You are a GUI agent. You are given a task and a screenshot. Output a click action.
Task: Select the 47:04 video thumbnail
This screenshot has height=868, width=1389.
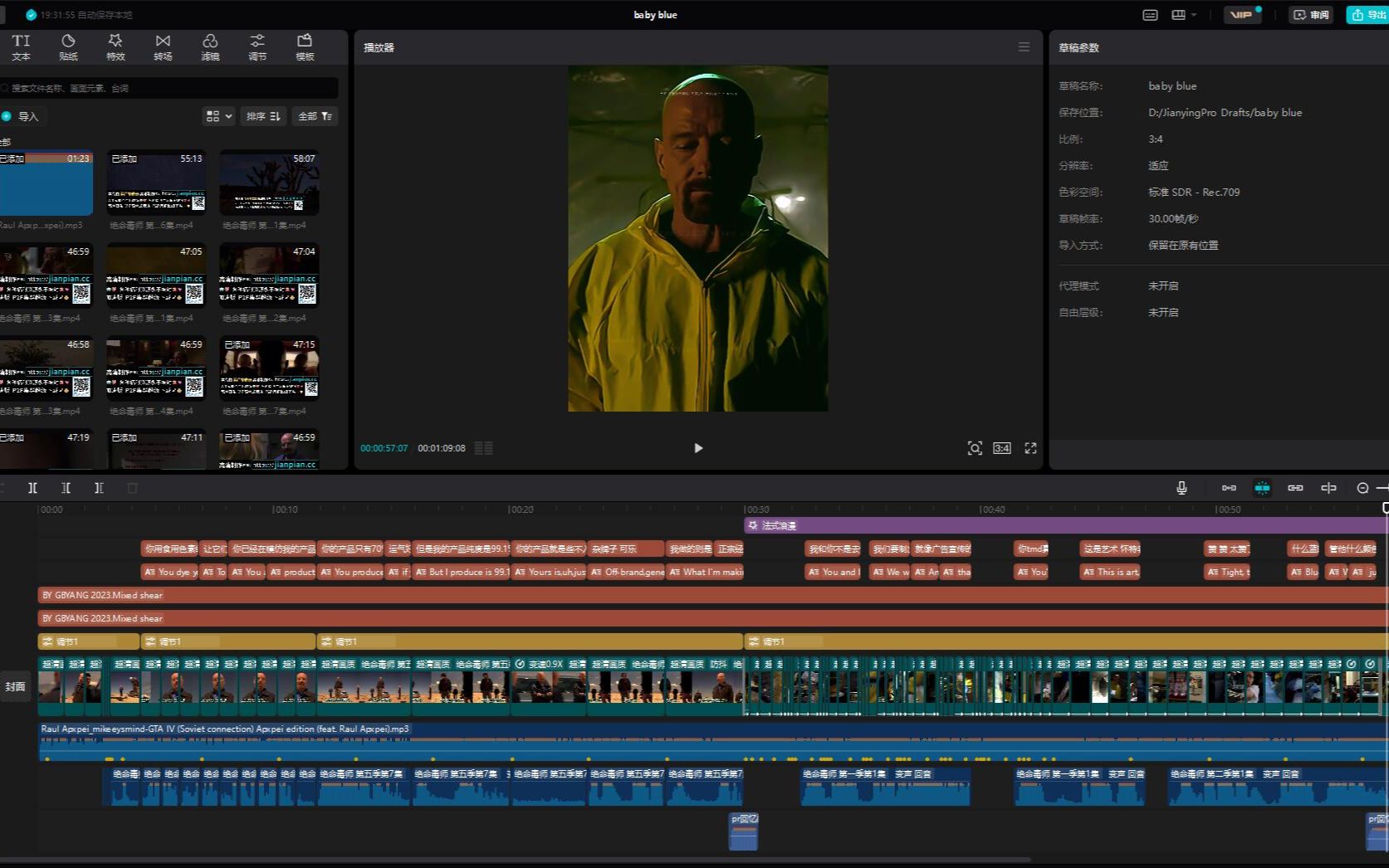click(269, 276)
